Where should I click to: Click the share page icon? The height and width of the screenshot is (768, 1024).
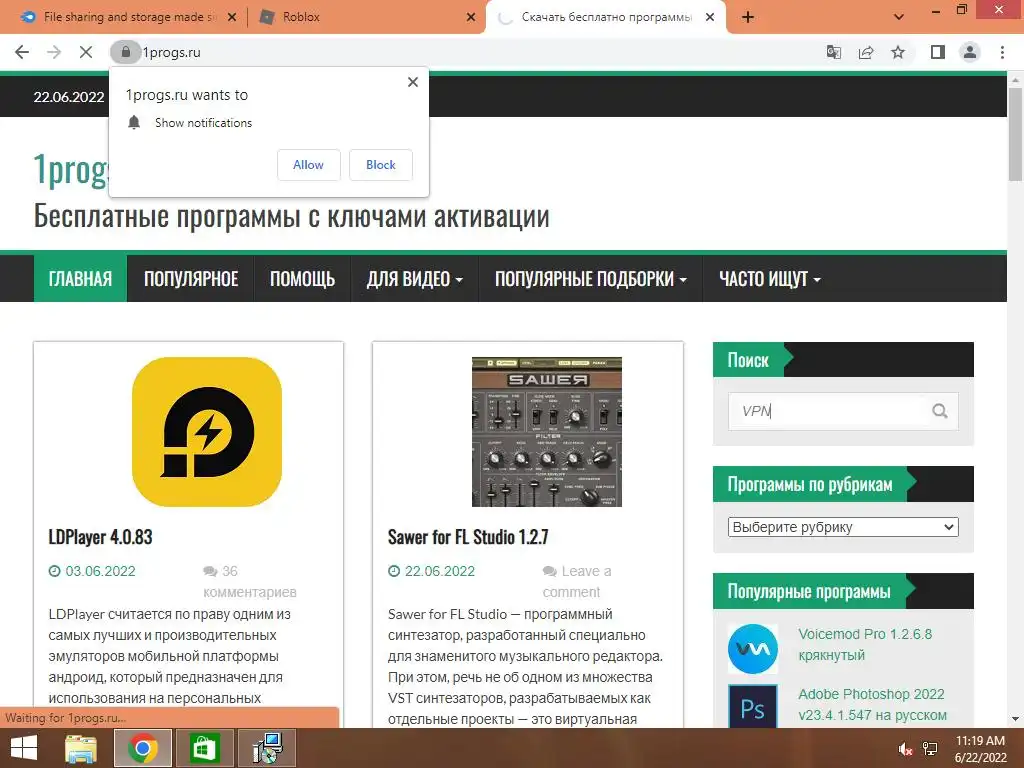click(866, 52)
